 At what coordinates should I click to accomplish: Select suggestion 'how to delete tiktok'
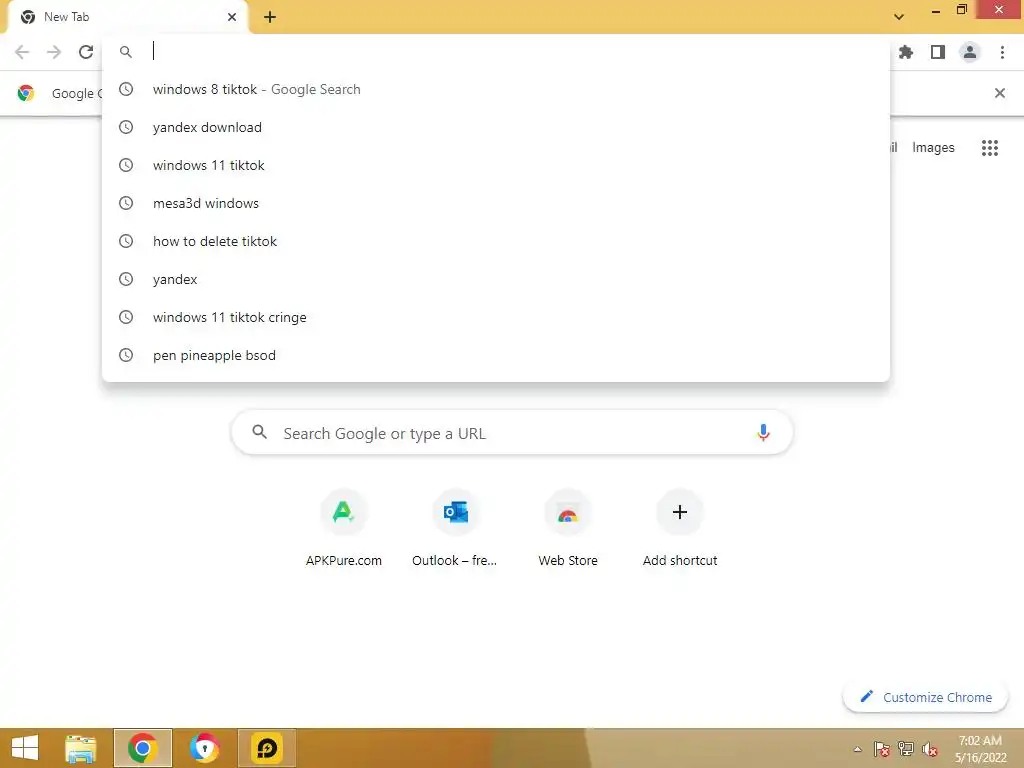pos(496,241)
